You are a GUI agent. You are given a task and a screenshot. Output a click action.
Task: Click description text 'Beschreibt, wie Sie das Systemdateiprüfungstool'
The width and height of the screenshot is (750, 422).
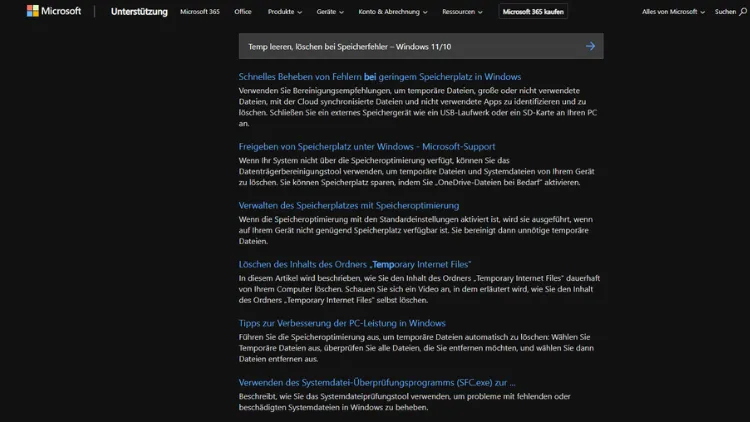coord(404,402)
